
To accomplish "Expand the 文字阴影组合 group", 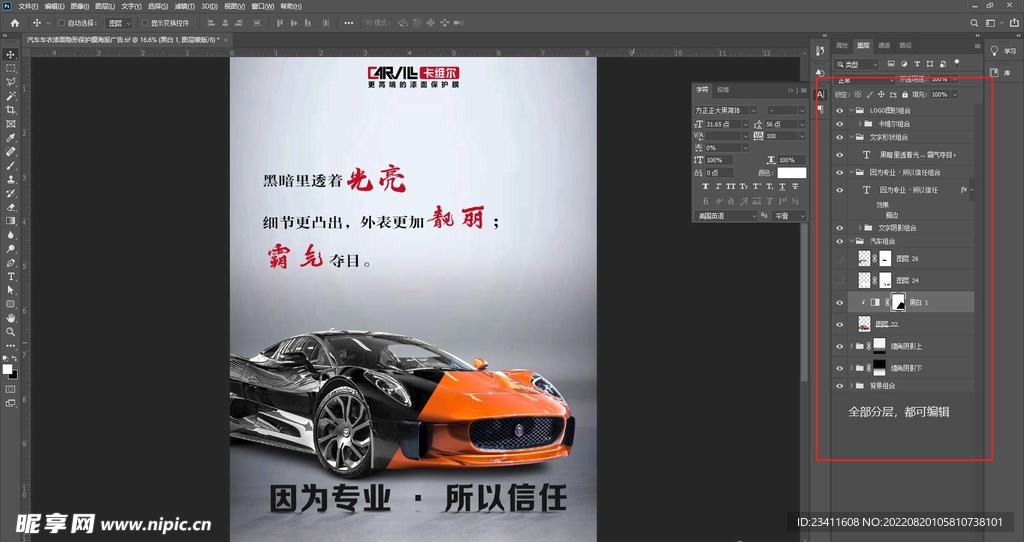I will click(859, 228).
